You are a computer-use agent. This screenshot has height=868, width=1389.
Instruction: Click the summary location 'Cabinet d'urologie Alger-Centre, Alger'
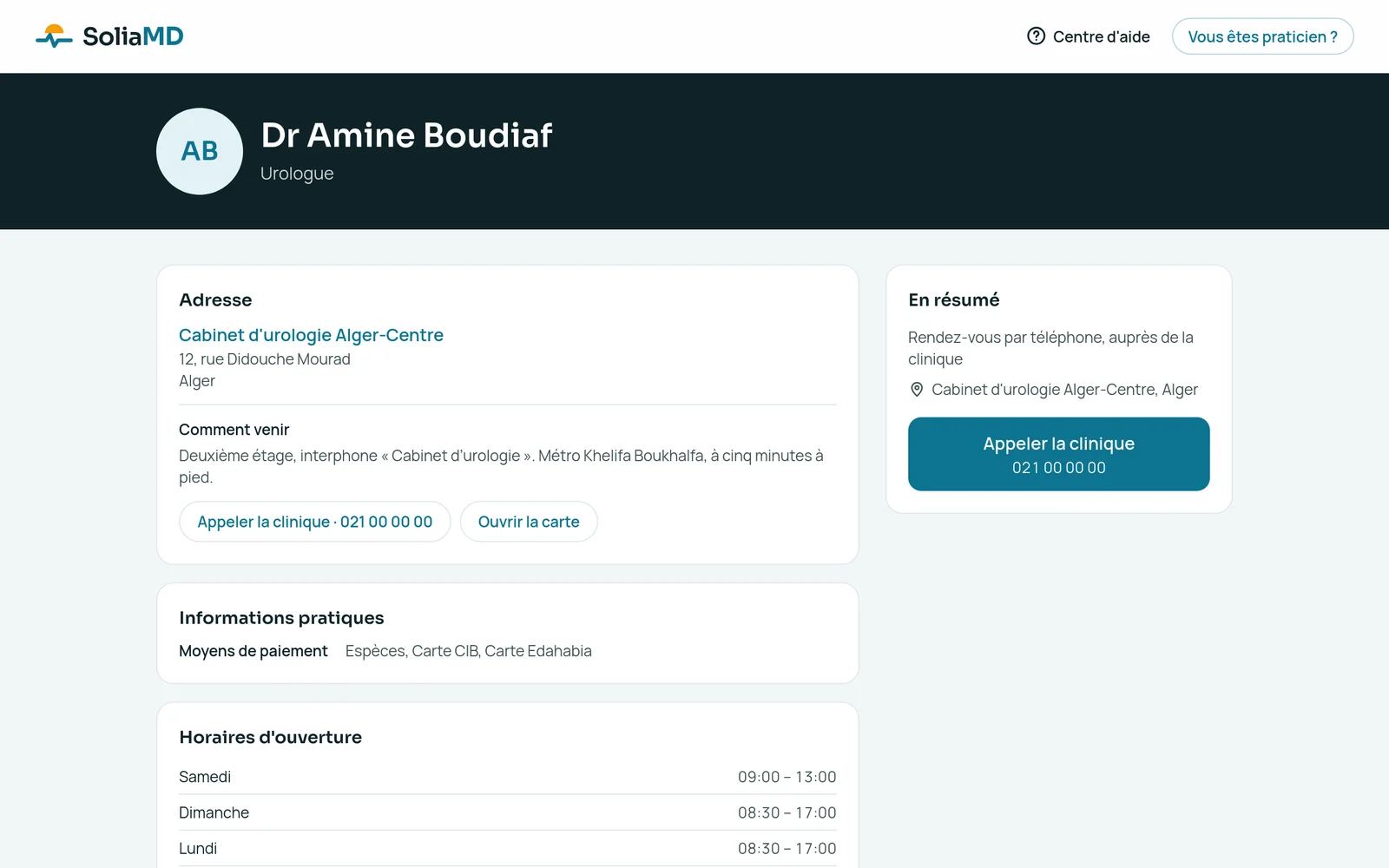pyautogui.click(x=1064, y=390)
